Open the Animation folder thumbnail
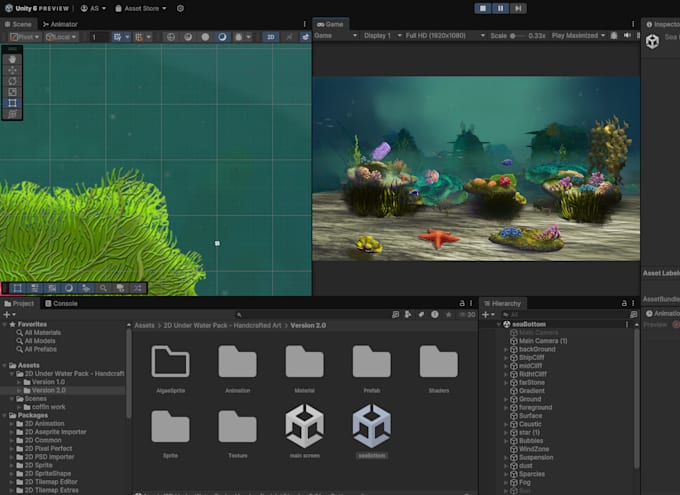The width and height of the screenshot is (680, 495). [238, 369]
